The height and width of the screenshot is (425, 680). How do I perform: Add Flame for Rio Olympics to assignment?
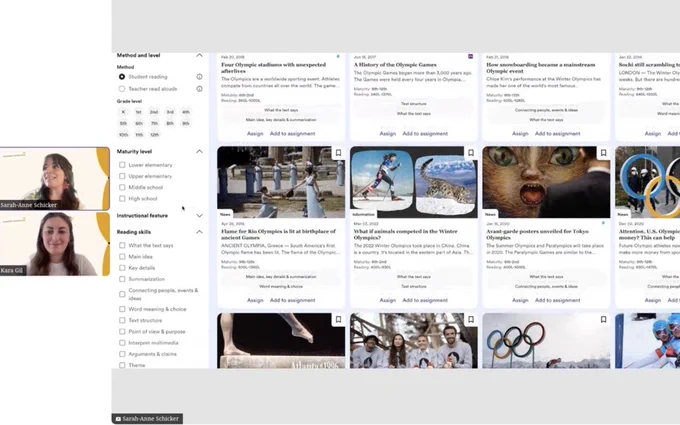(293, 300)
